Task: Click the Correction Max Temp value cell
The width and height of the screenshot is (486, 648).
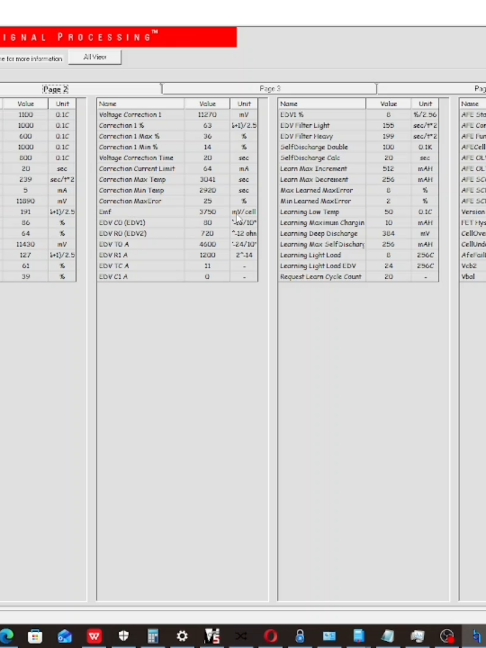Action: point(207,179)
